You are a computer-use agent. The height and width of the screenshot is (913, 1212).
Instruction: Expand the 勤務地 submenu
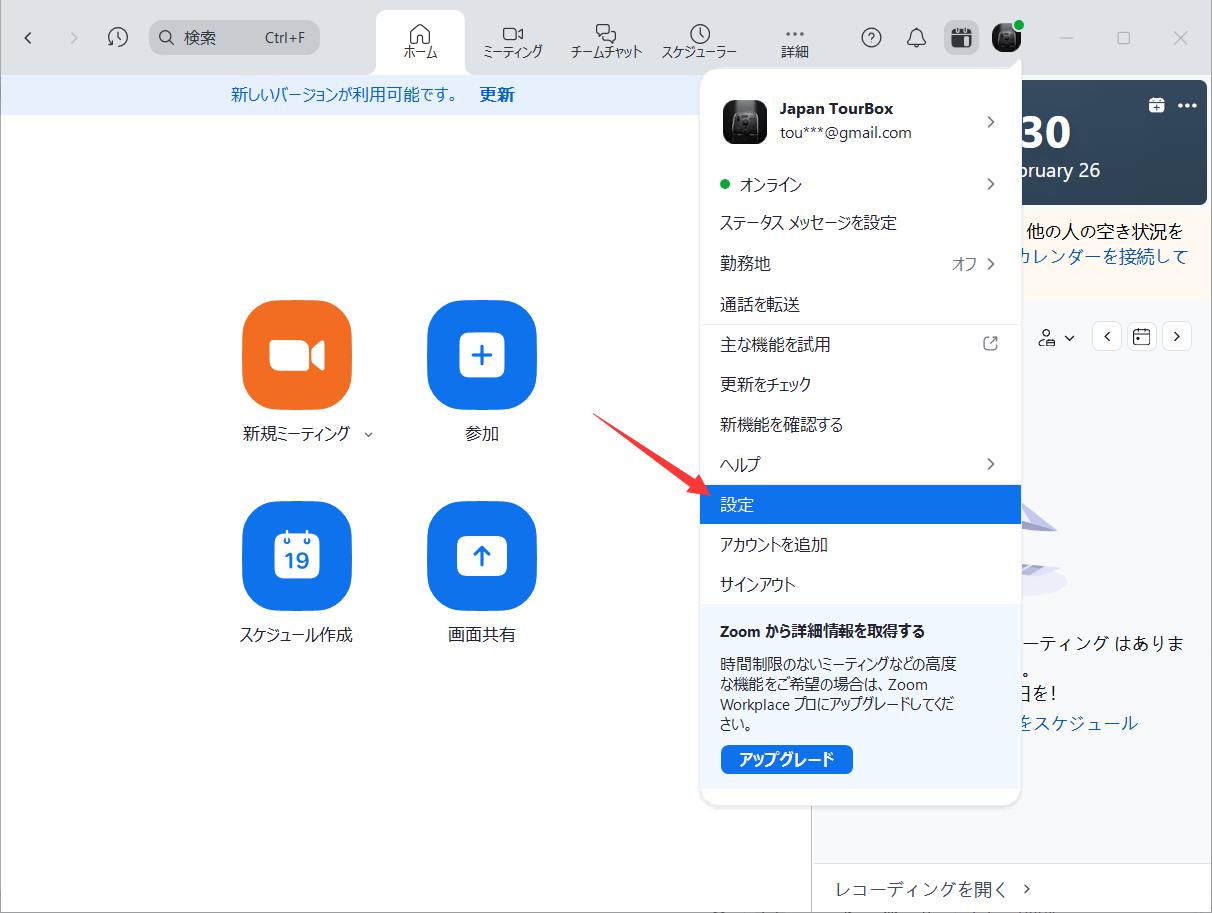[x=860, y=264]
